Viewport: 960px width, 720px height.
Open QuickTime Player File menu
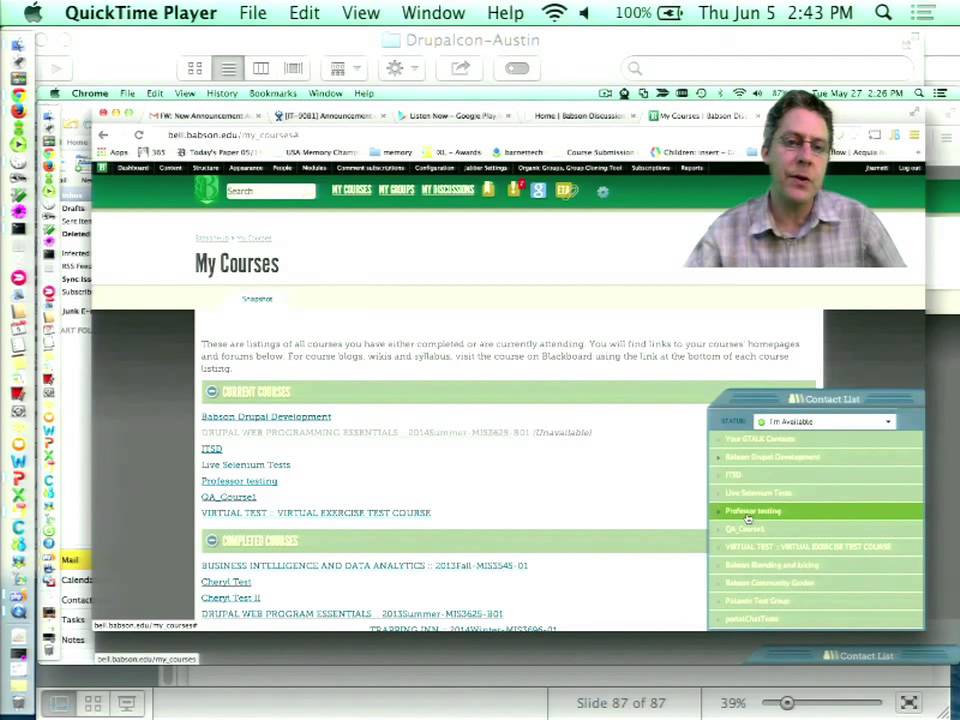pos(253,13)
